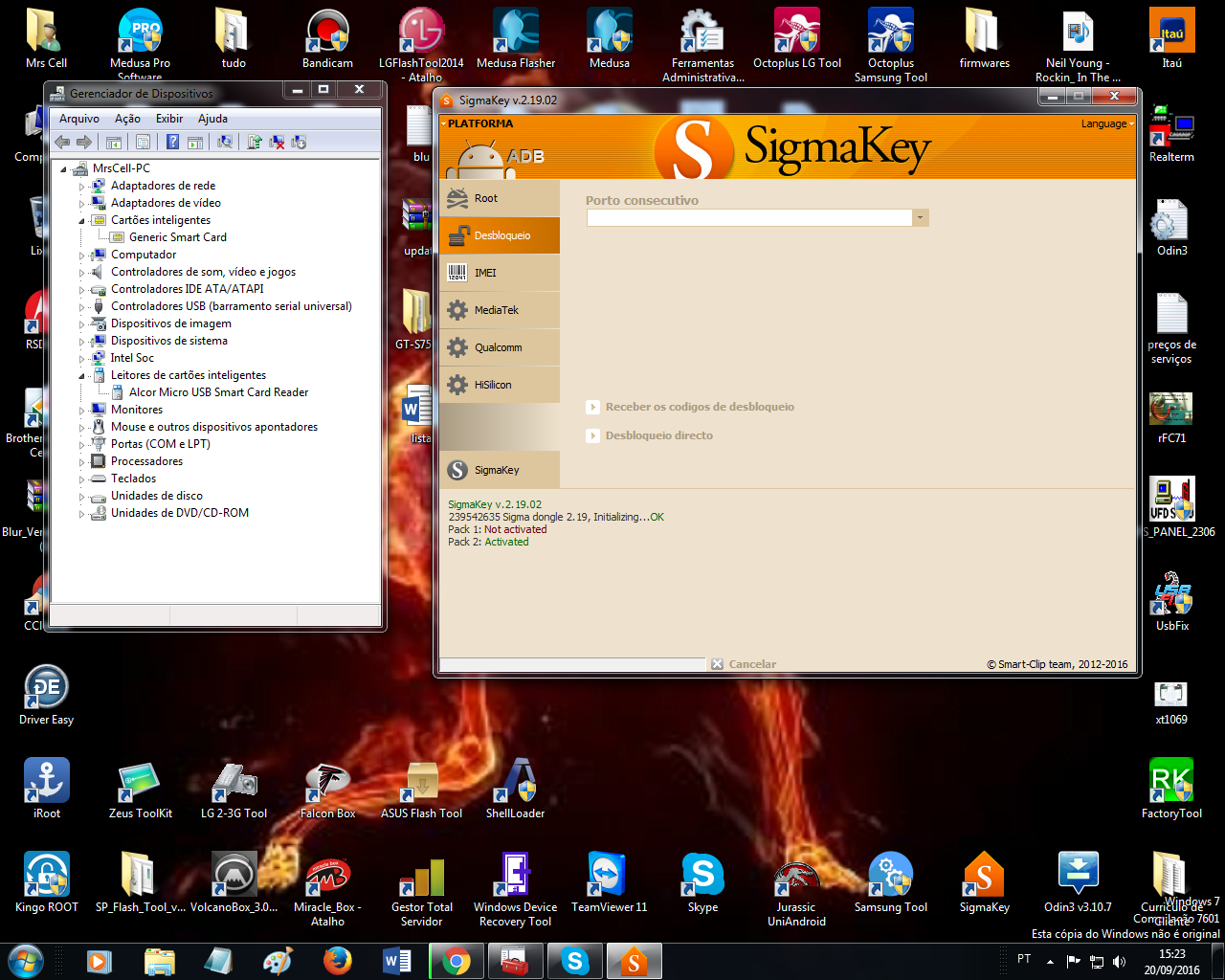The width and height of the screenshot is (1225, 980).
Task: Select Monitores in device tree
Action: pos(137,410)
